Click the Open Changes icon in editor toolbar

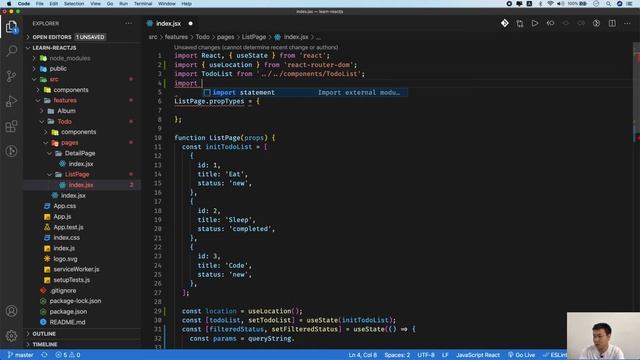[x=520, y=24]
